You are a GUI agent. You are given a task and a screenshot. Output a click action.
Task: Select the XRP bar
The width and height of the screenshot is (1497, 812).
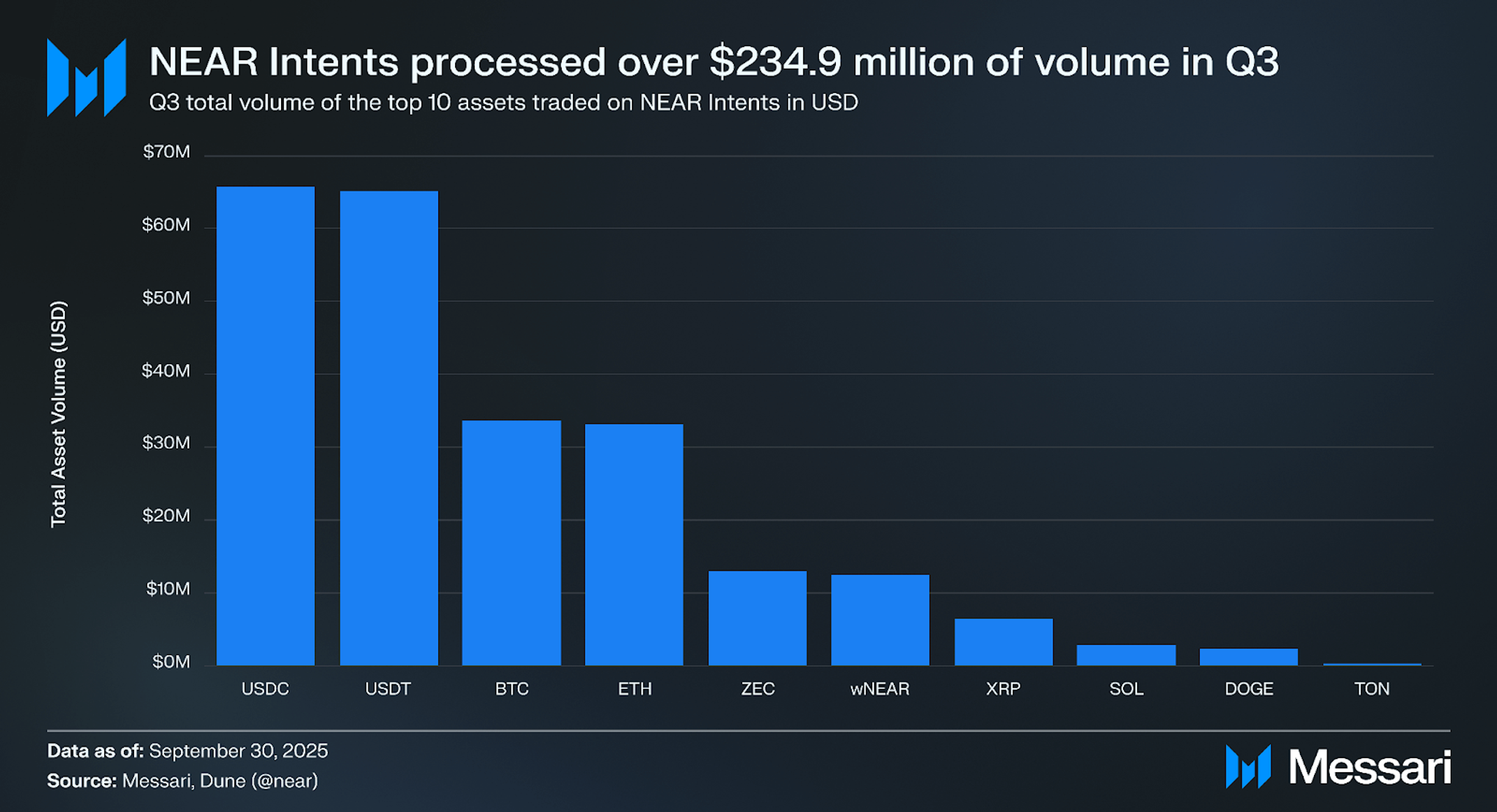[x=1003, y=641]
